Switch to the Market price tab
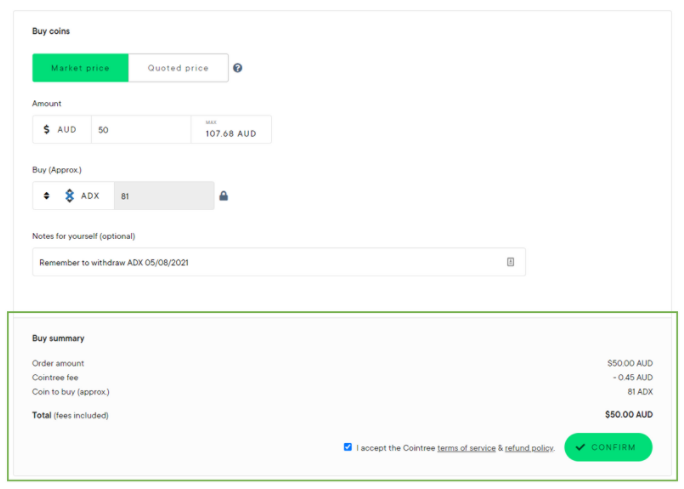 coord(80,68)
